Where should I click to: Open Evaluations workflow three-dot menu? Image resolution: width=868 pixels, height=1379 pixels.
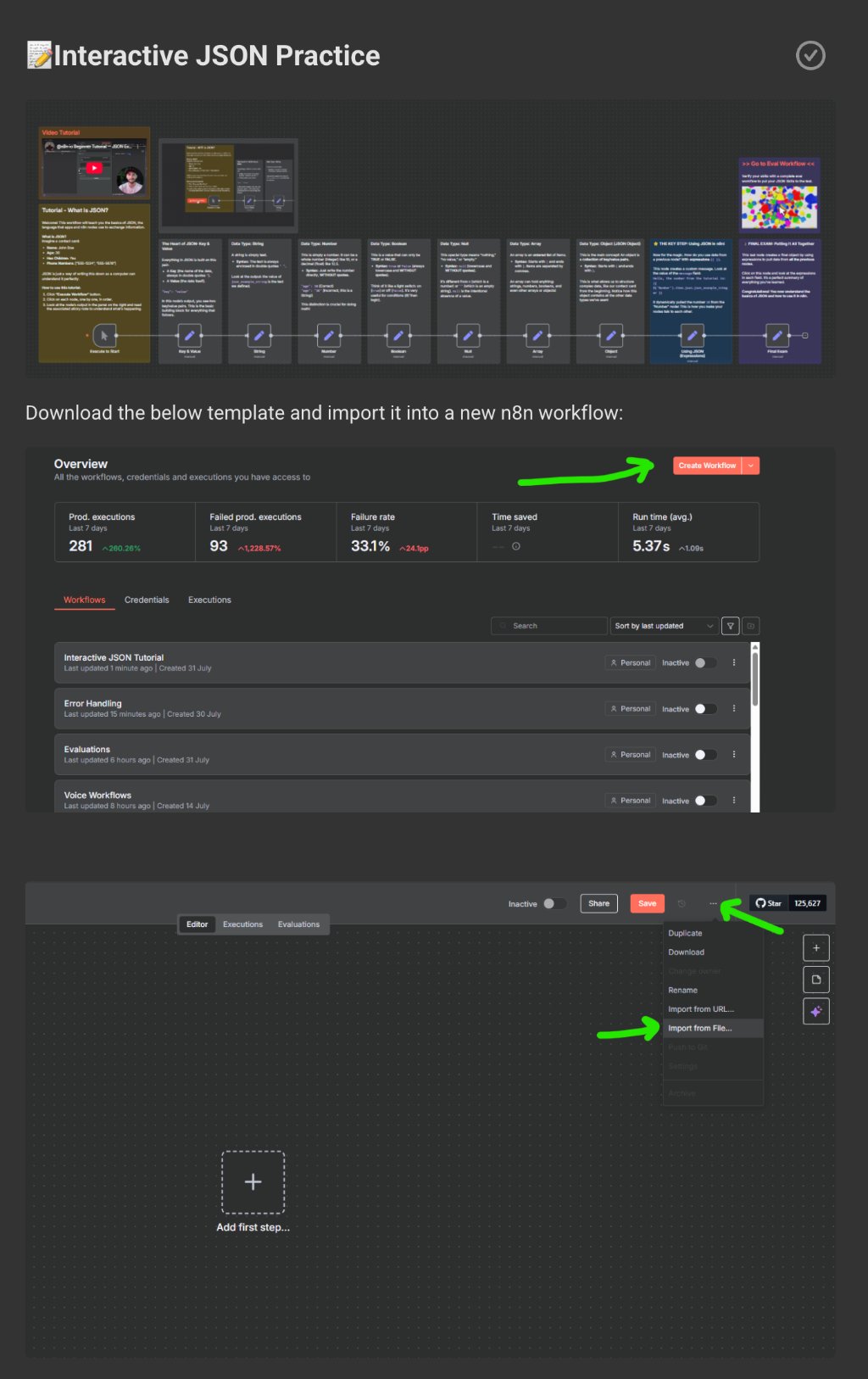pos(734,754)
